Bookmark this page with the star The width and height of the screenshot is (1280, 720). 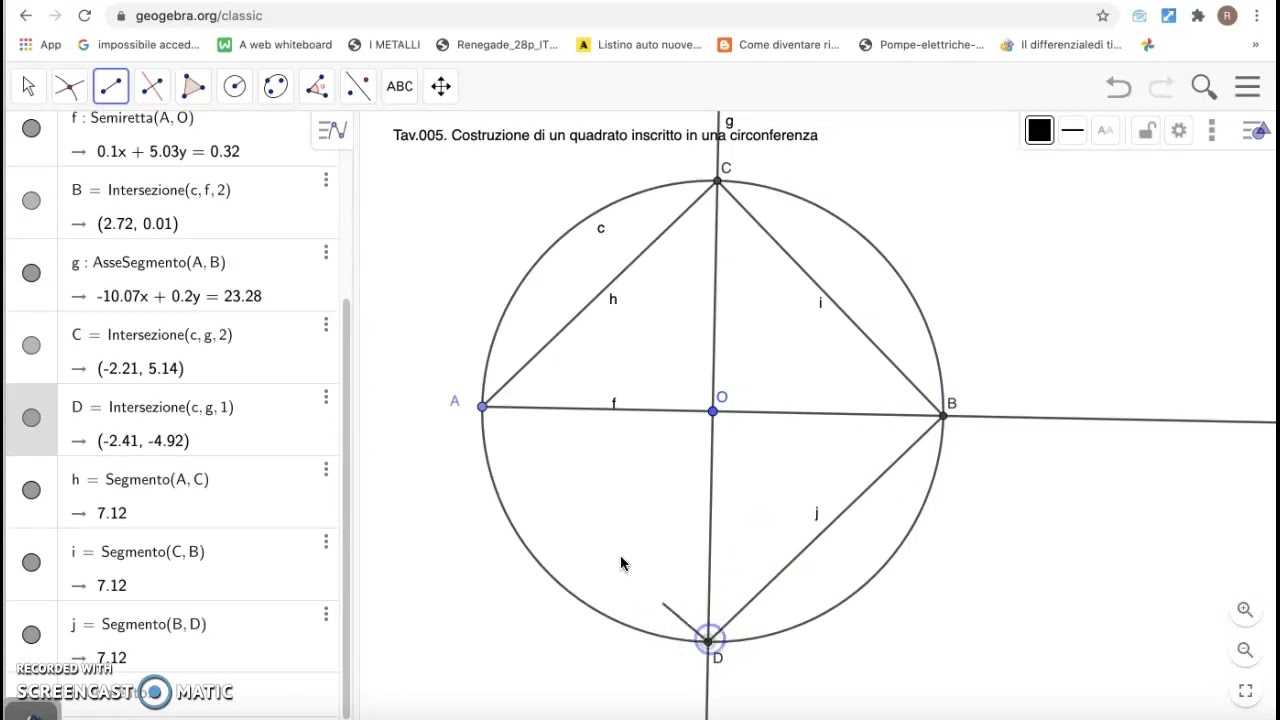1103,15
